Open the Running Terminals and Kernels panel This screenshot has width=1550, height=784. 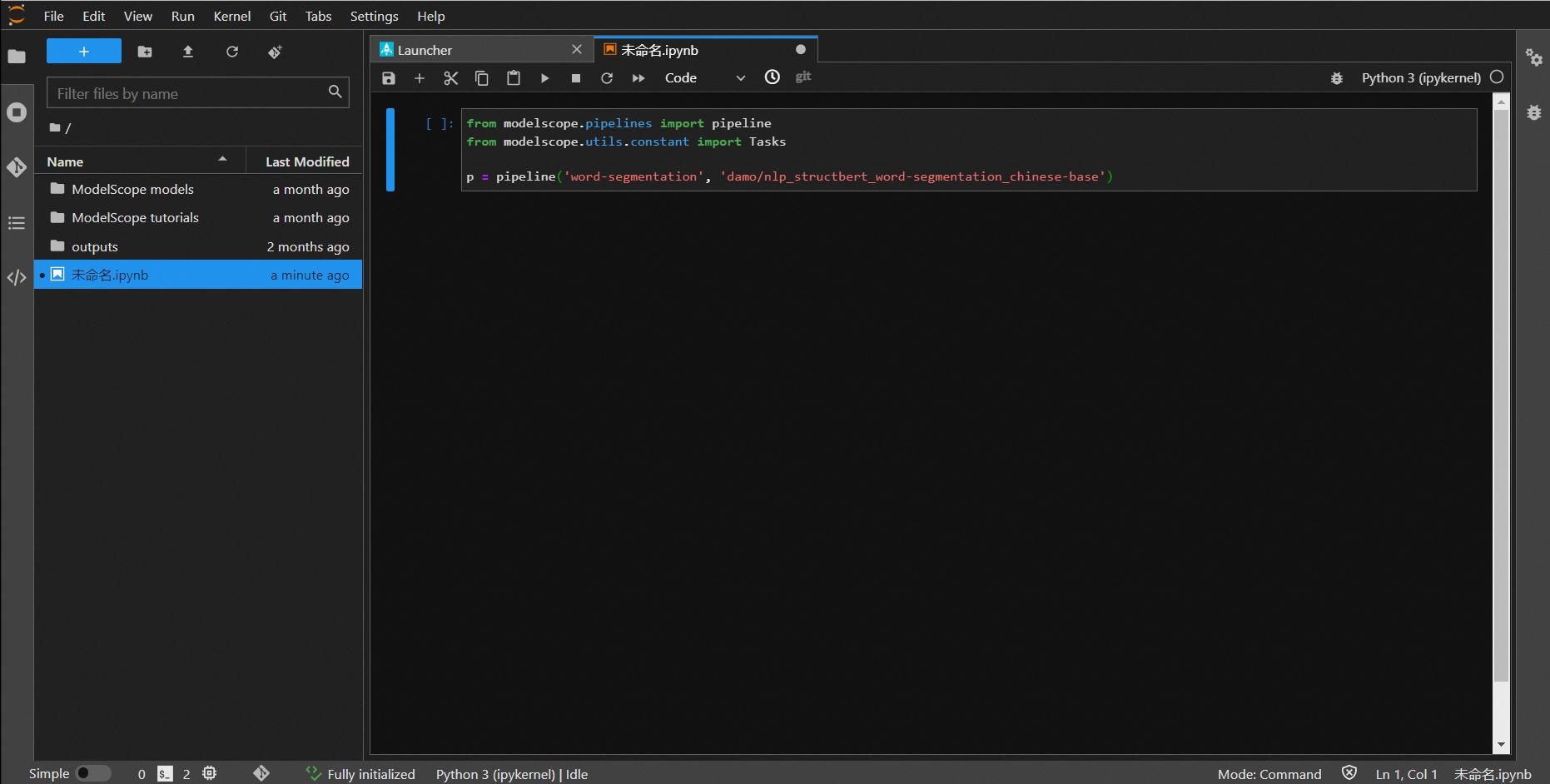point(17,112)
